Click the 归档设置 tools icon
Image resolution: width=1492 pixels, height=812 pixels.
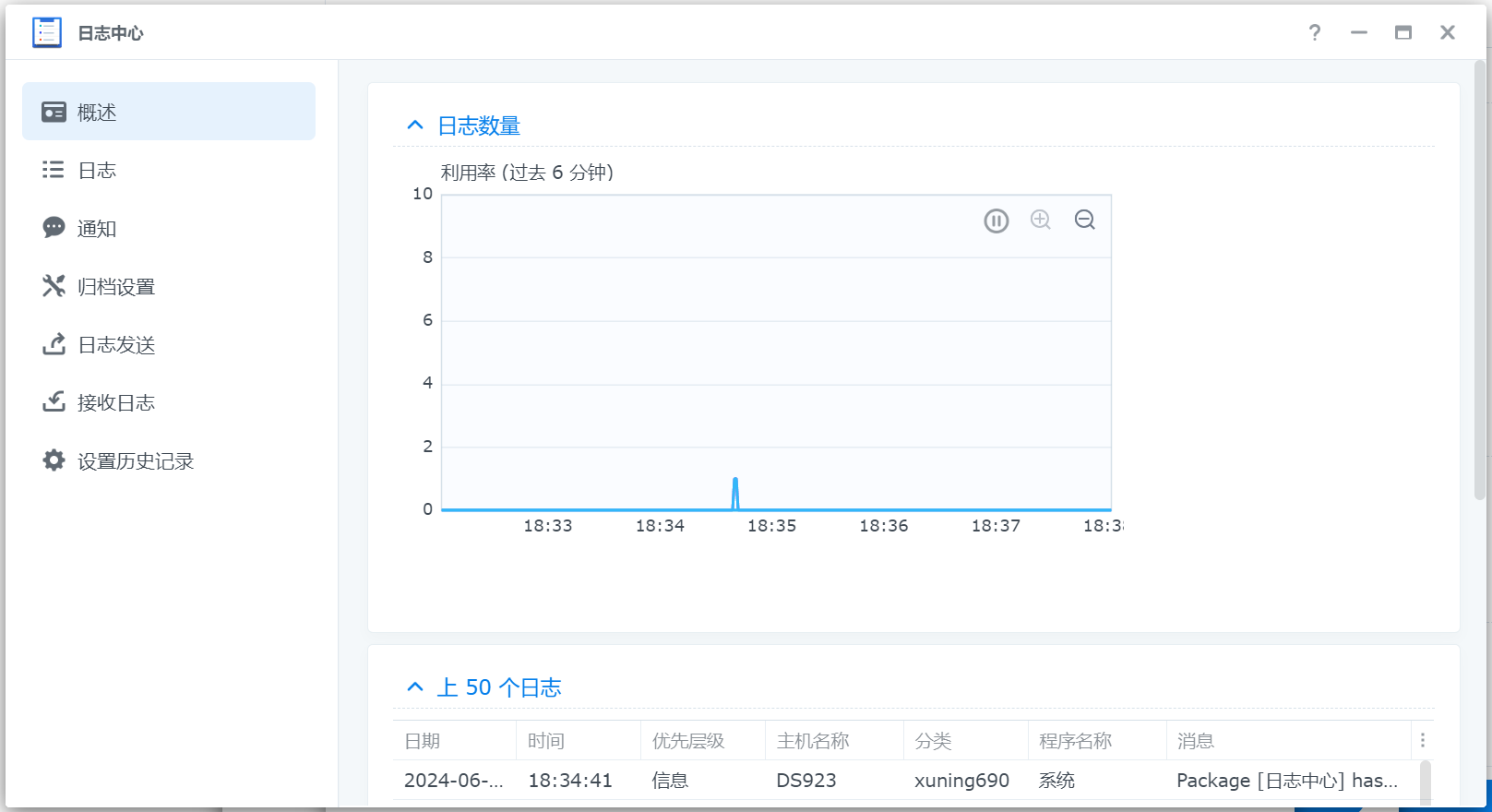pos(54,286)
